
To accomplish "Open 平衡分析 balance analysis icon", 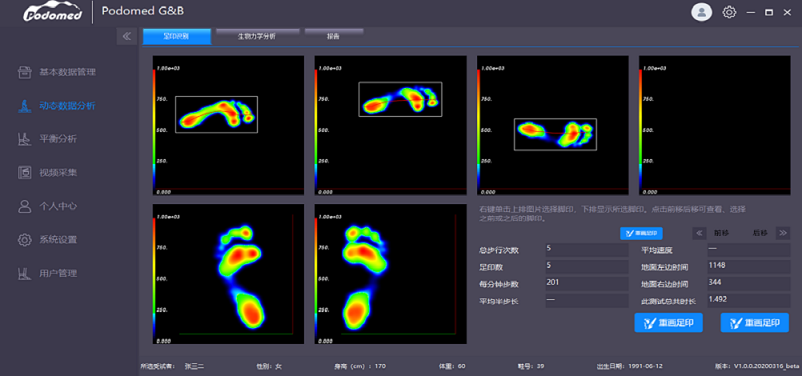I will 24,139.
